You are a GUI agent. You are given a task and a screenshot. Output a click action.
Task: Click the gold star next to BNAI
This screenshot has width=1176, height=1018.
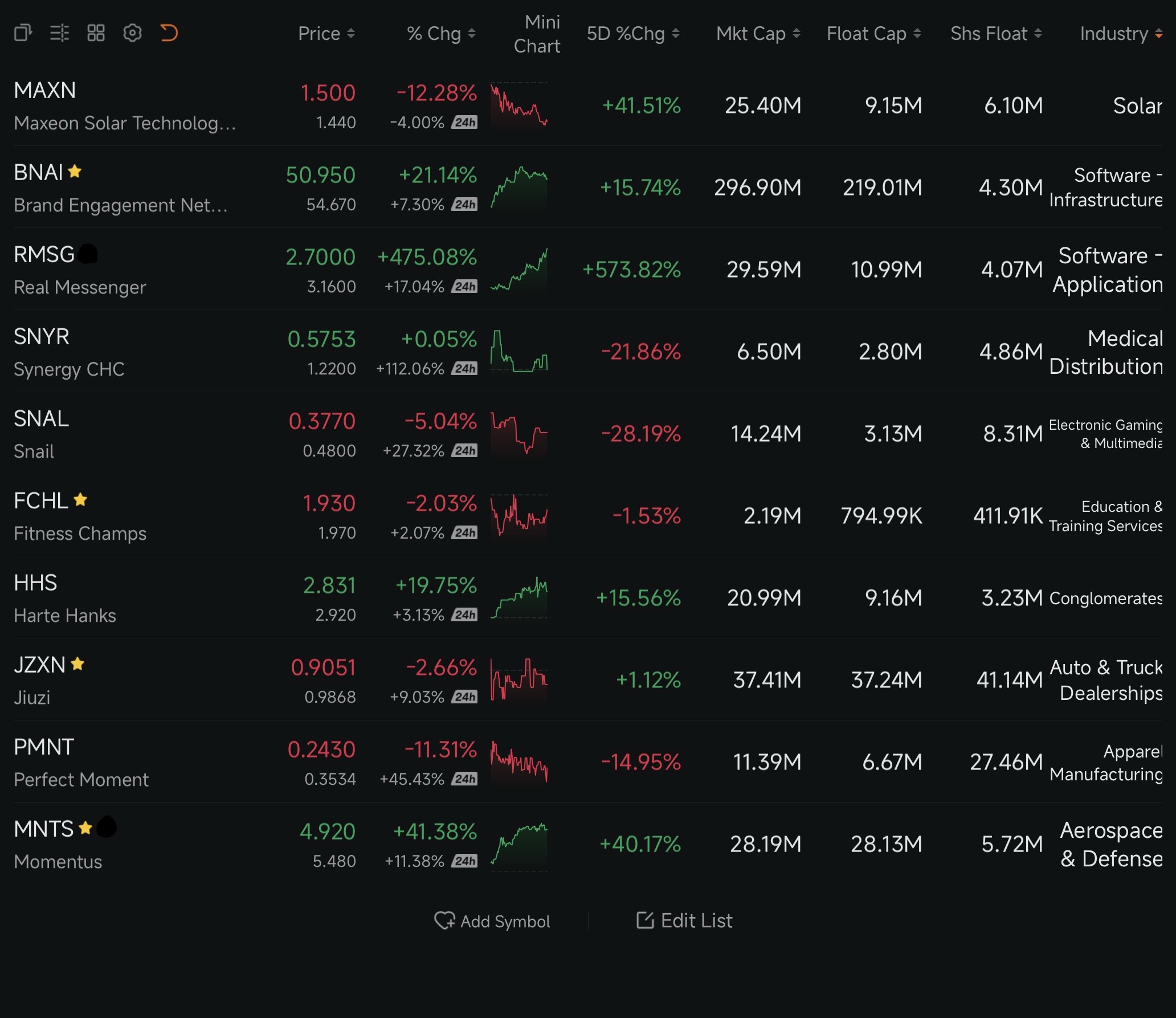point(75,171)
